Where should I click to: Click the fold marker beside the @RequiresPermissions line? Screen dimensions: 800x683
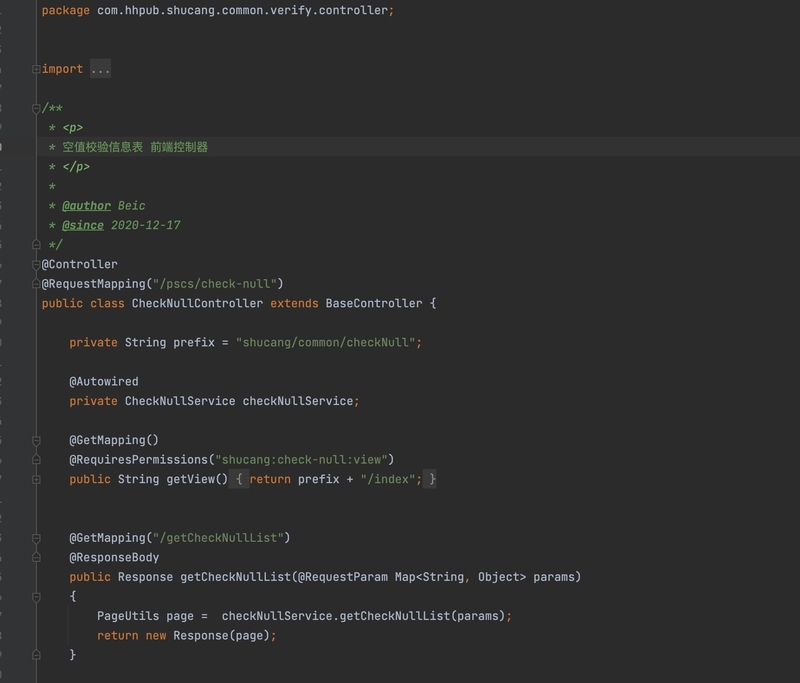click(36, 460)
